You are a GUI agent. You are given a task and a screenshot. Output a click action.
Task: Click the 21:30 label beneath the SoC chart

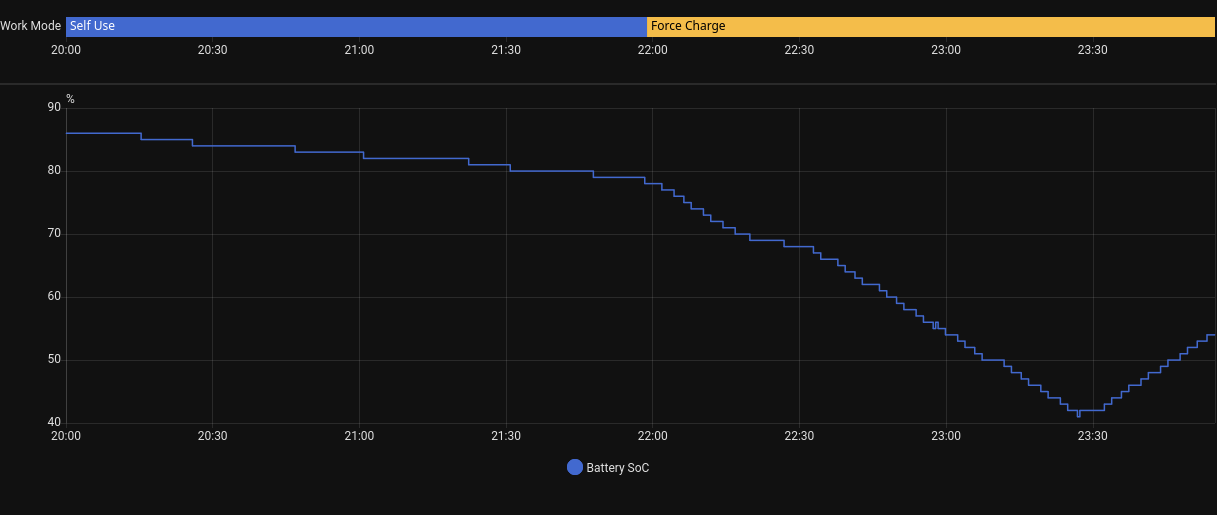click(x=506, y=436)
